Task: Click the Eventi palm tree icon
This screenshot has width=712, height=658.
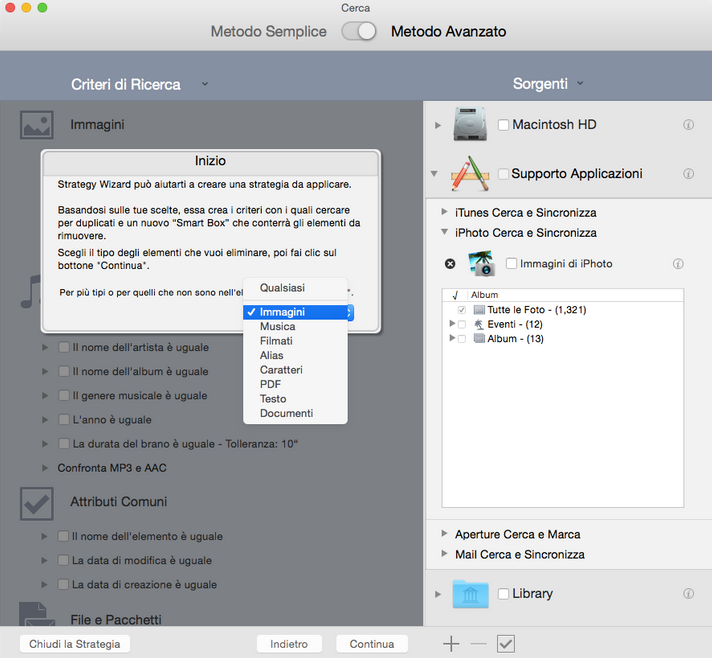Action: click(x=479, y=324)
